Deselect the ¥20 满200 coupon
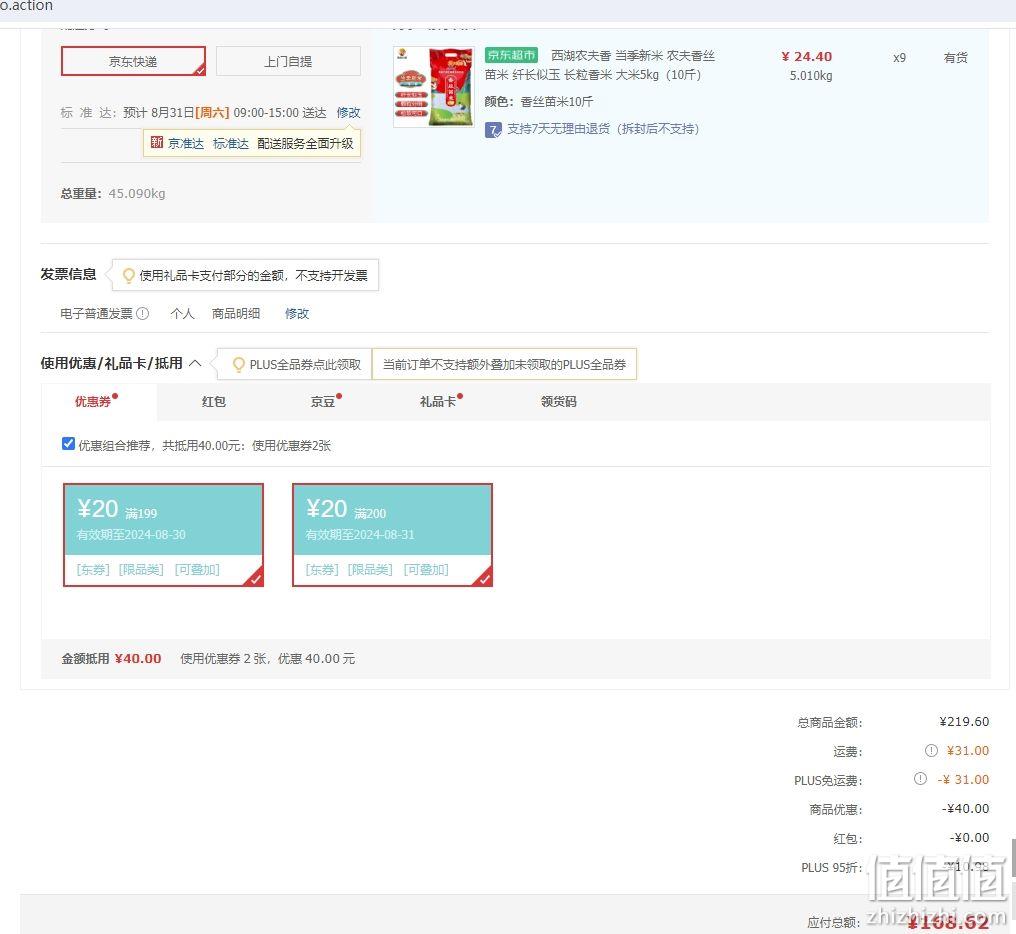 pos(393,535)
